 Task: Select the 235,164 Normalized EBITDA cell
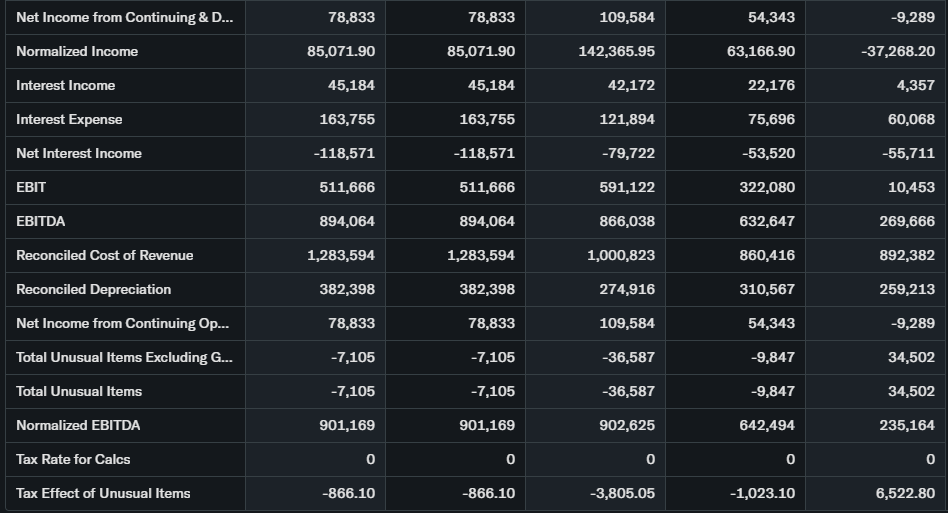click(906, 425)
